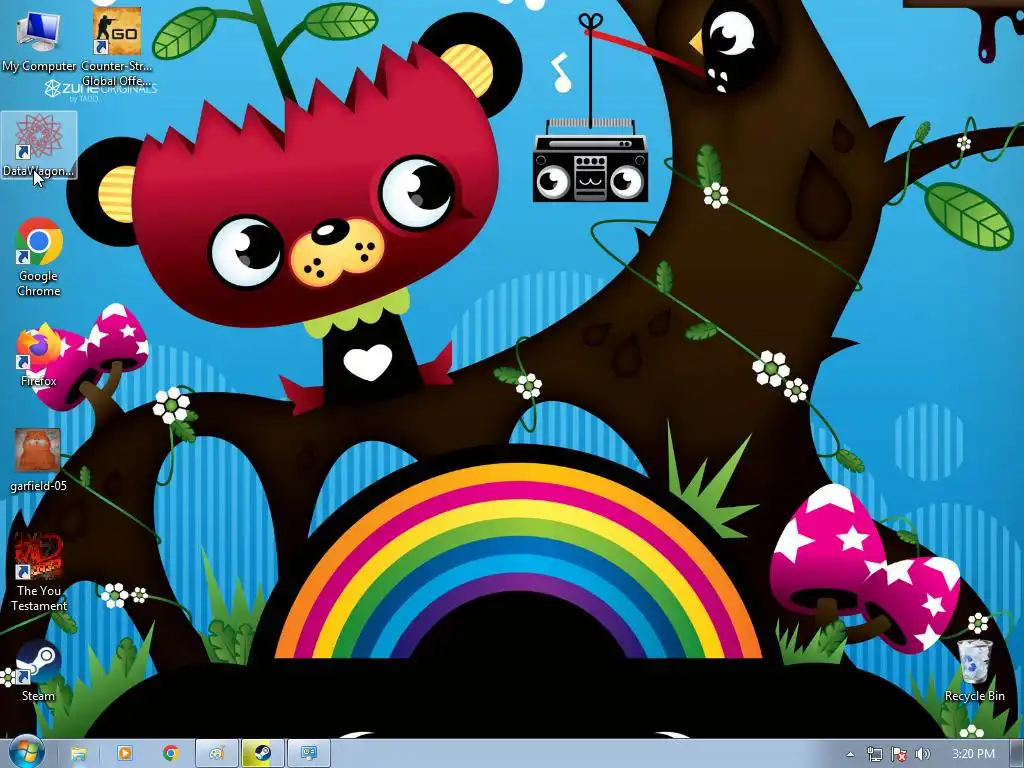The image size is (1024, 768).
Task: Open the volume control tray icon
Action: click(923, 754)
